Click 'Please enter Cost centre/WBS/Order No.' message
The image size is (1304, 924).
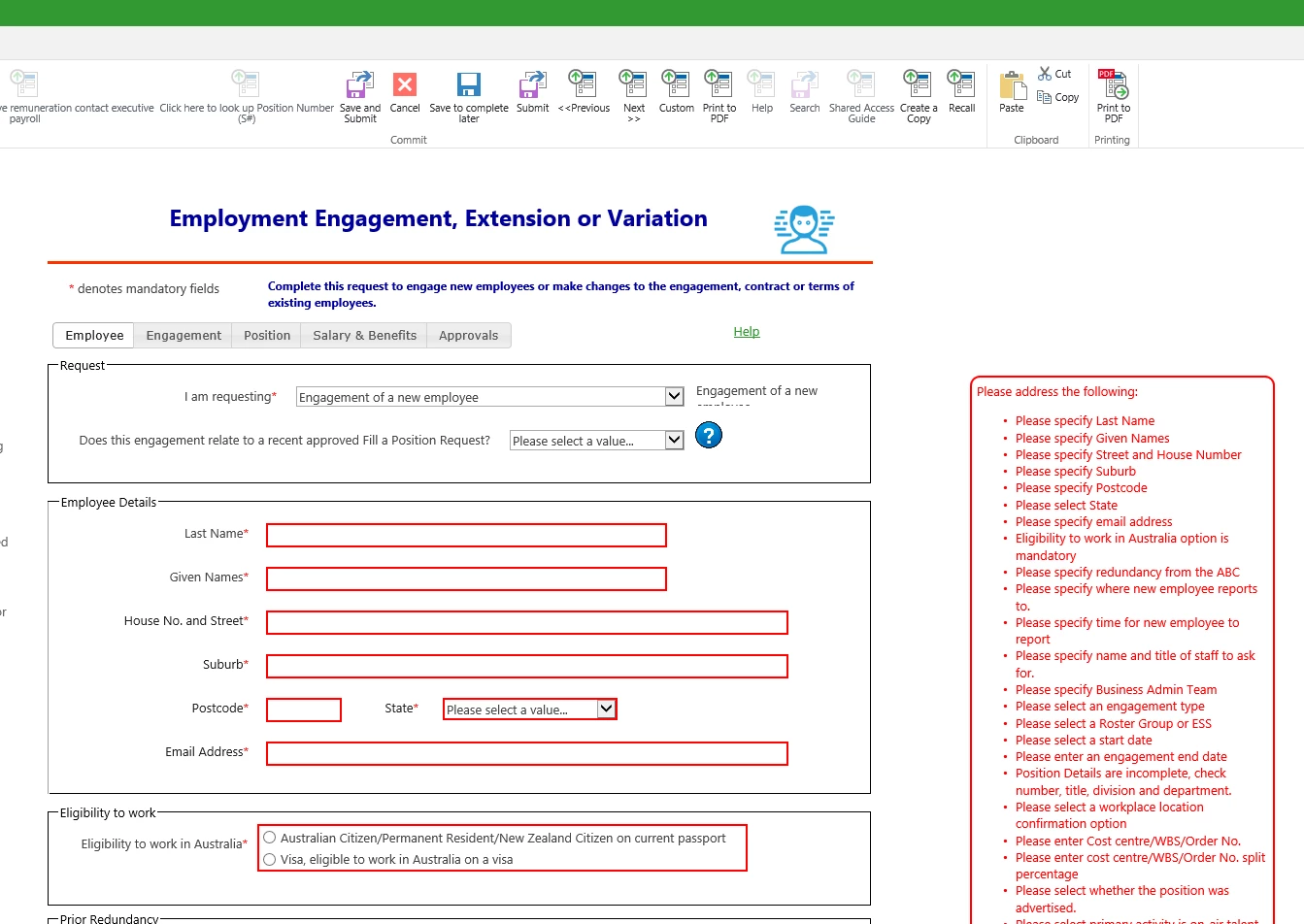click(1128, 841)
